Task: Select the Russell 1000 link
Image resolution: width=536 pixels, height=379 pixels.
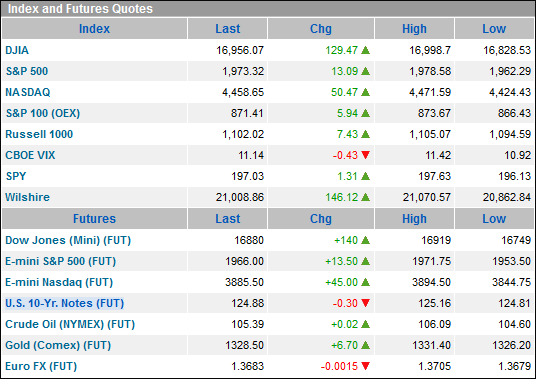Action: [x=39, y=134]
